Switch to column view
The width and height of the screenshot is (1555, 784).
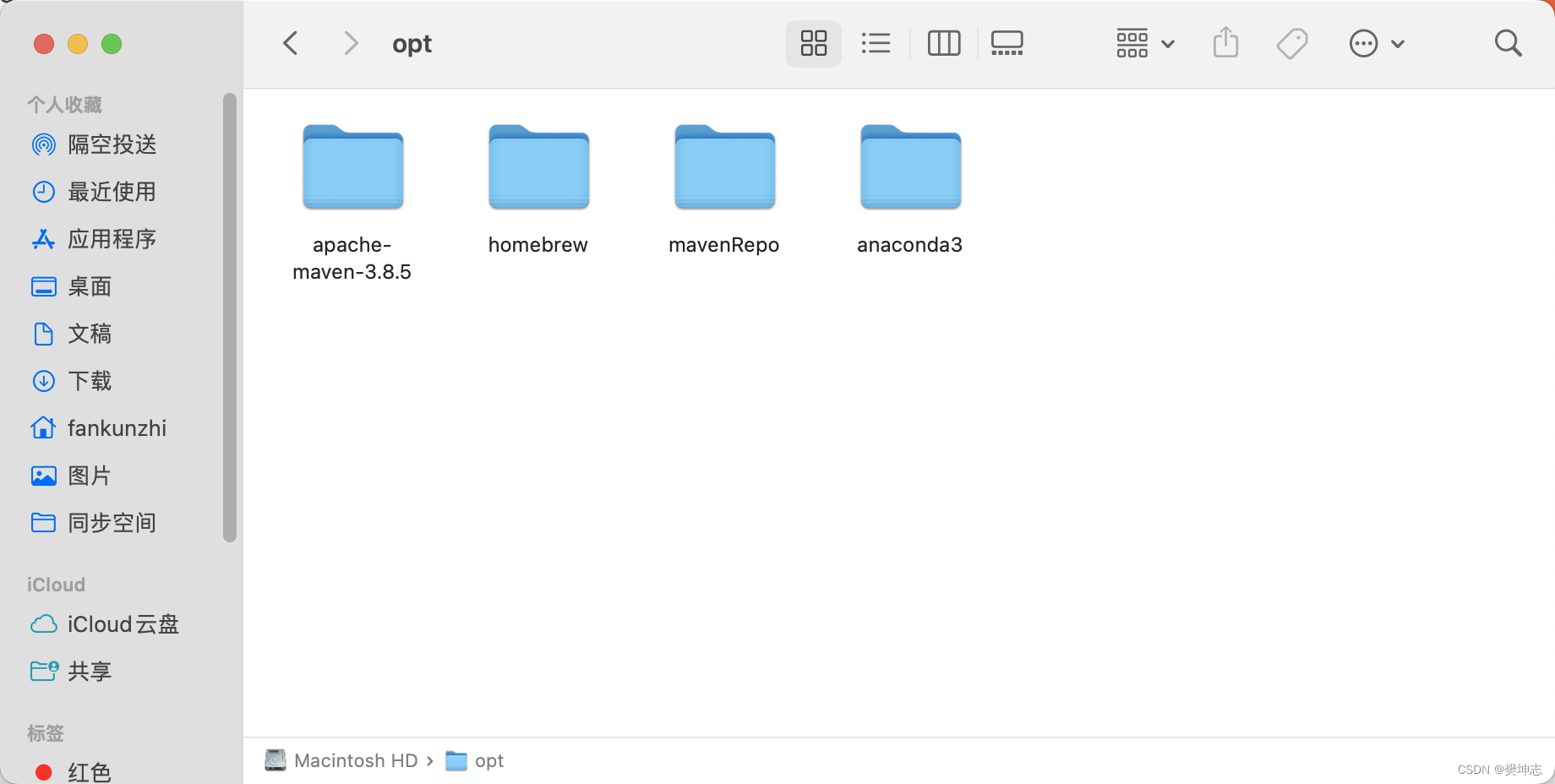(944, 43)
